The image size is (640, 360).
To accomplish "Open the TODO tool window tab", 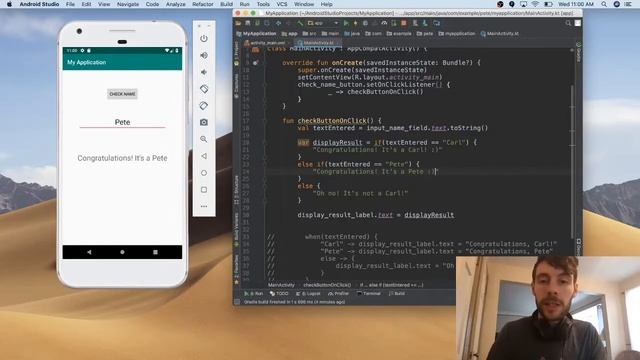I will coord(279,293).
